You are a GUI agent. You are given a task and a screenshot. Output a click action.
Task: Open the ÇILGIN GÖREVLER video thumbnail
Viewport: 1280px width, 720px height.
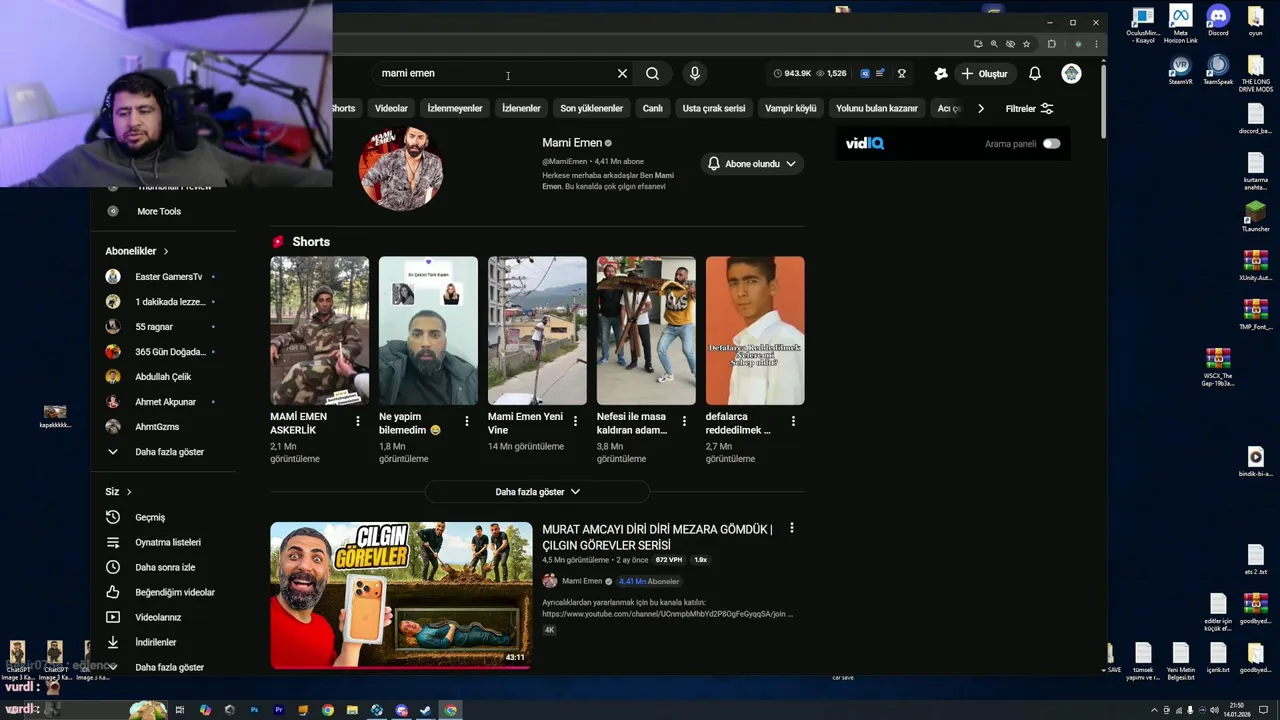401,595
